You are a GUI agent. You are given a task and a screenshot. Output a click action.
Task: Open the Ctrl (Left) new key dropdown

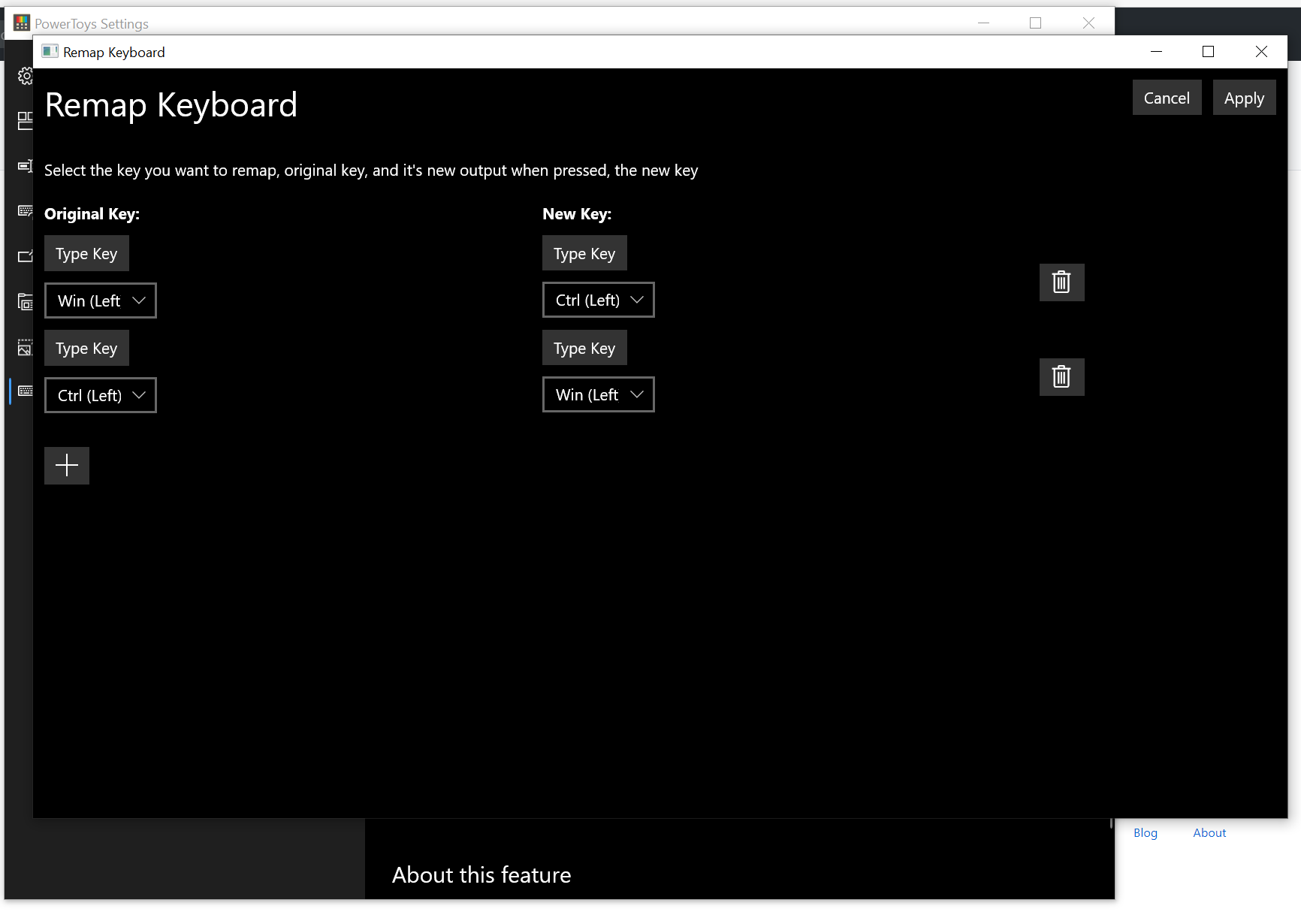click(598, 299)
